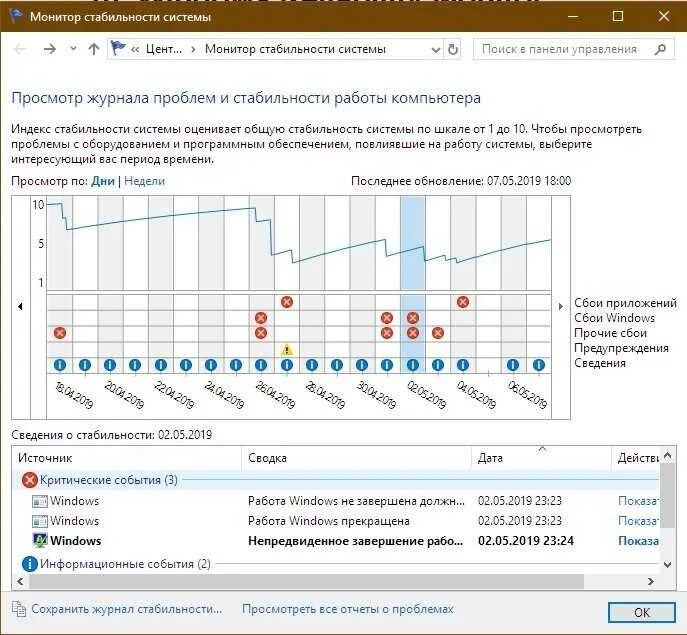The width and height of the screenshot is (687, 635).
Task: Click the search magnifier icon
Action: (660, 49)
